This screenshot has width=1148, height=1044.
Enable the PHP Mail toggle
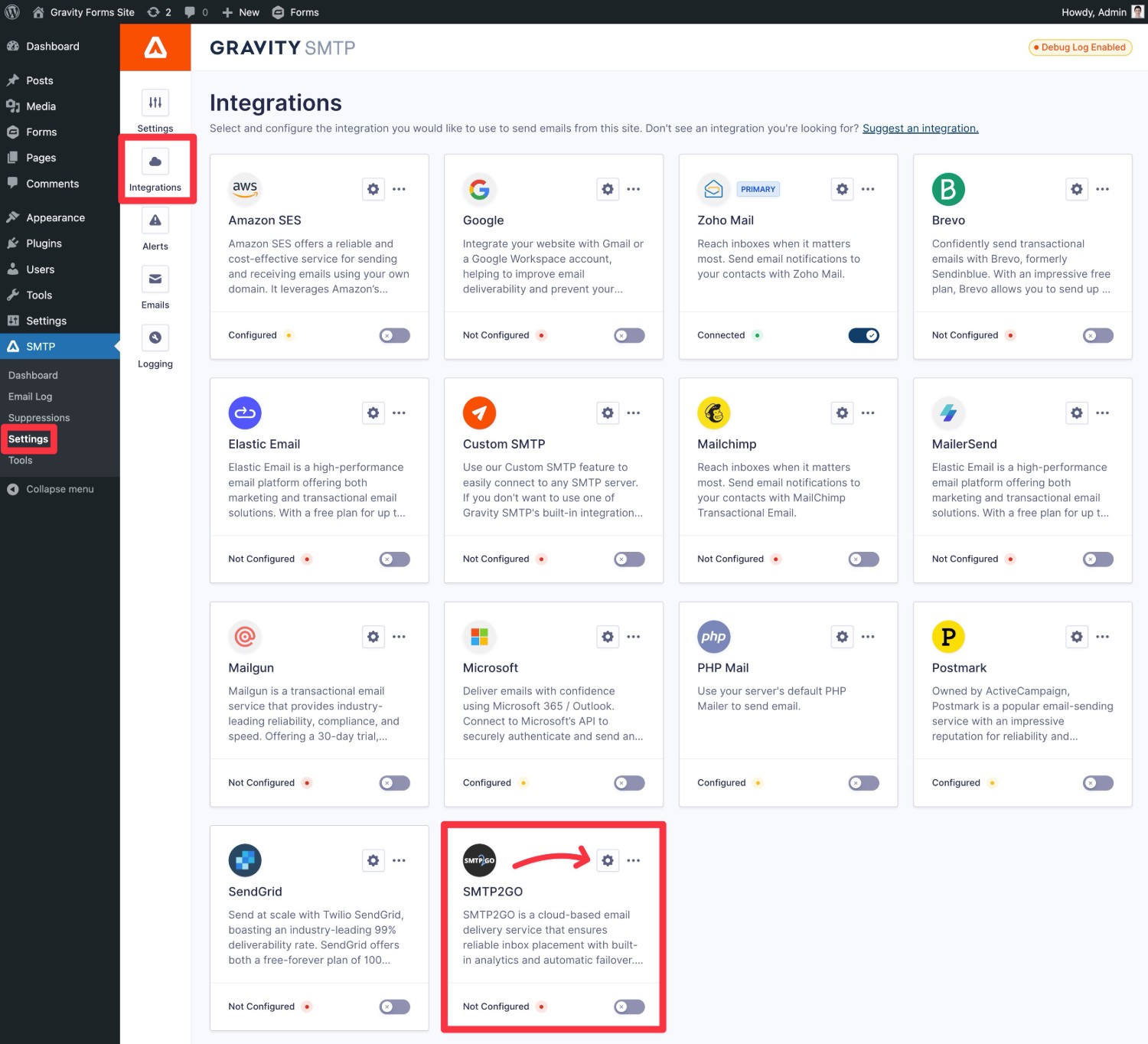point(864,783)
